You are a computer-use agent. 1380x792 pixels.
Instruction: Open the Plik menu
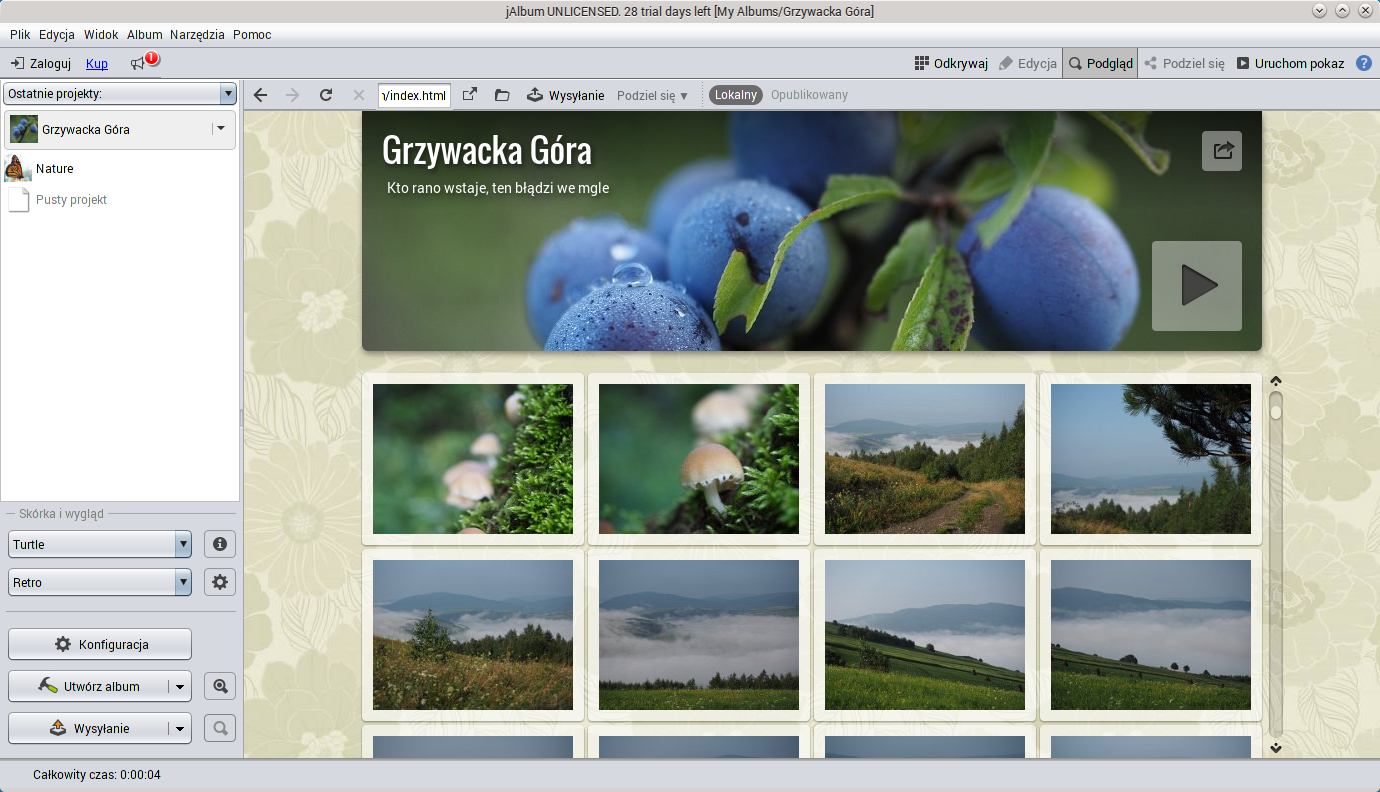[x=20, y=34]
